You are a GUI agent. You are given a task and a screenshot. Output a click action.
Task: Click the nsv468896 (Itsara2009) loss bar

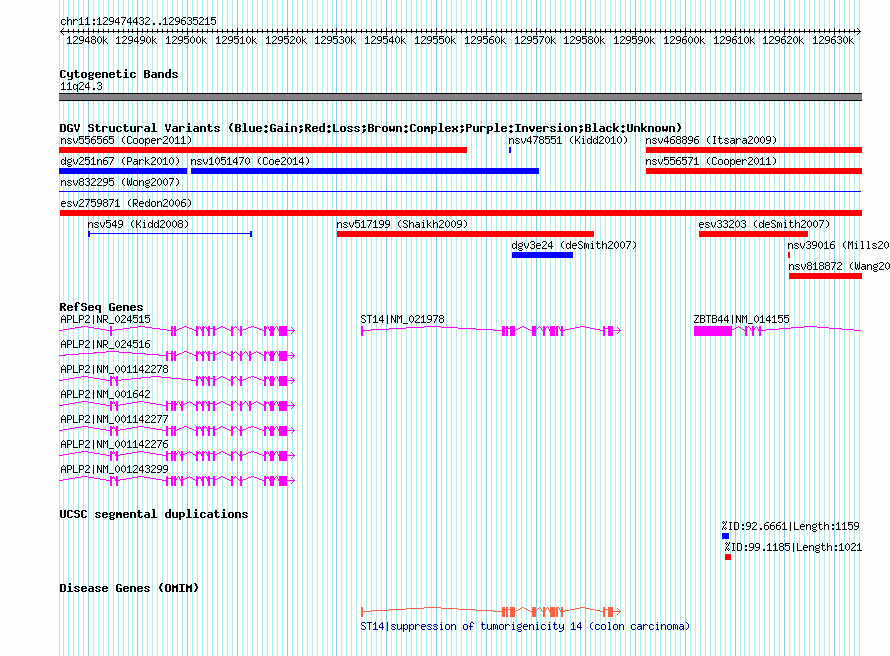click(x=754, y=150)
